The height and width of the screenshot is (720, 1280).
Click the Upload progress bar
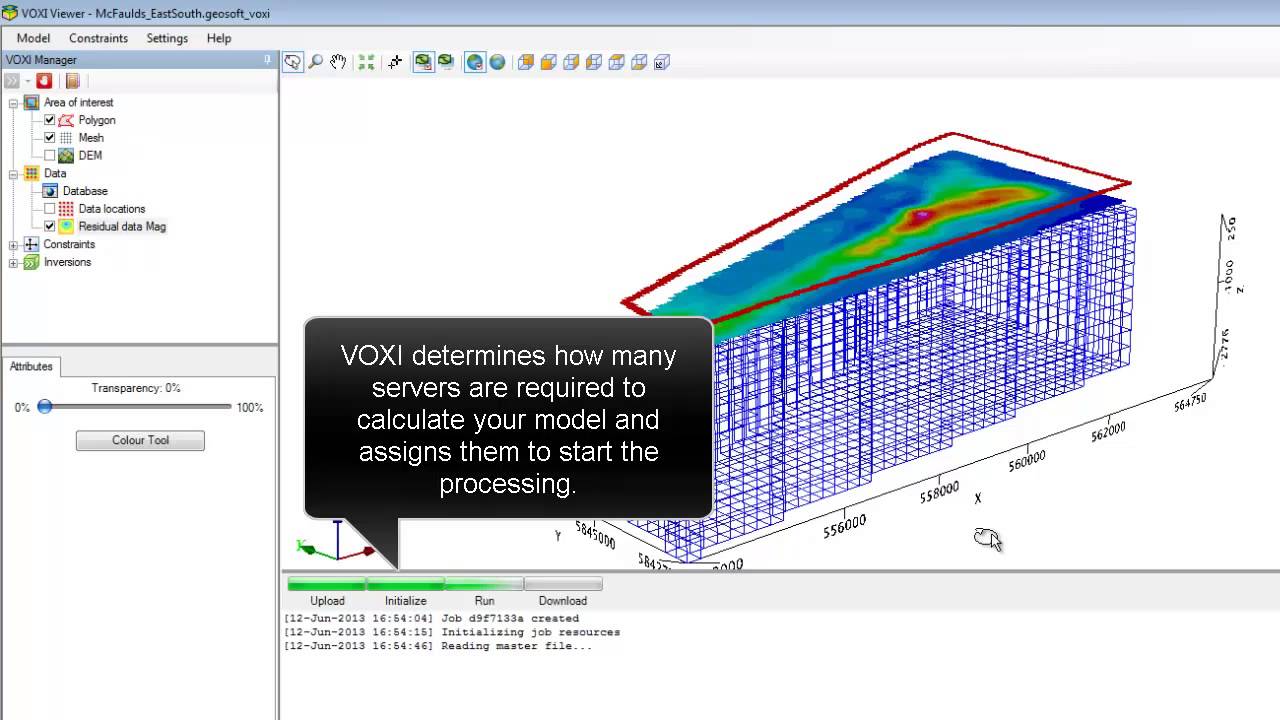pyautogui.click(x=327, y=584)
